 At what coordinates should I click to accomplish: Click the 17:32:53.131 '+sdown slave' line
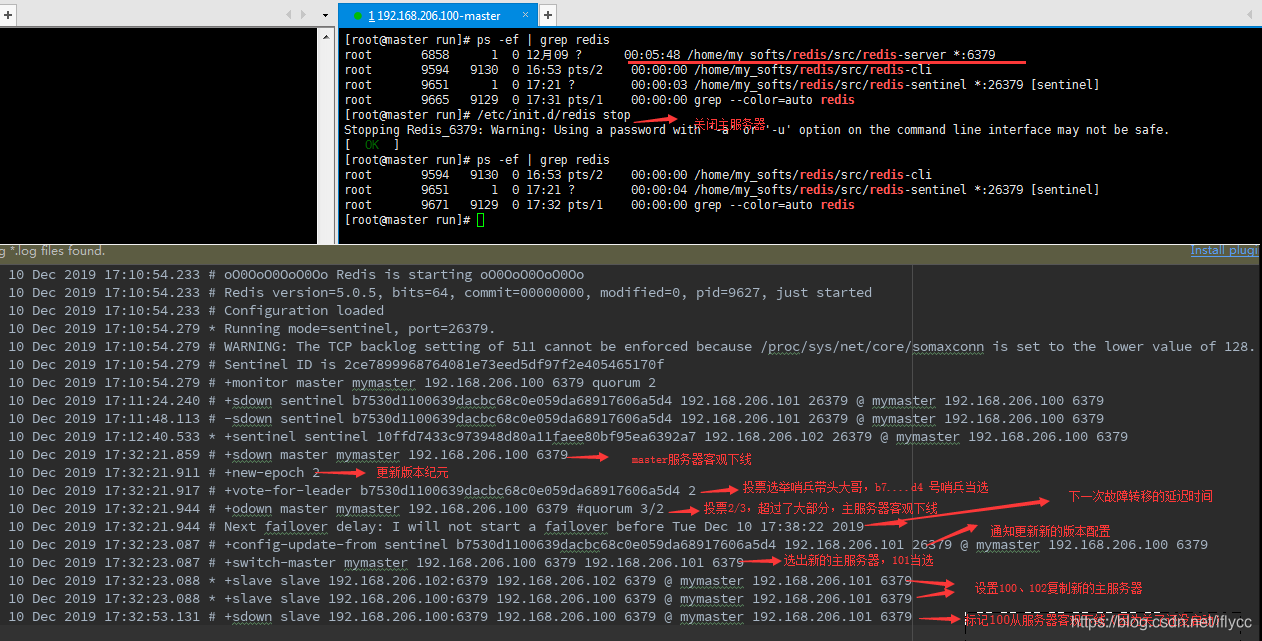point(460,616)
